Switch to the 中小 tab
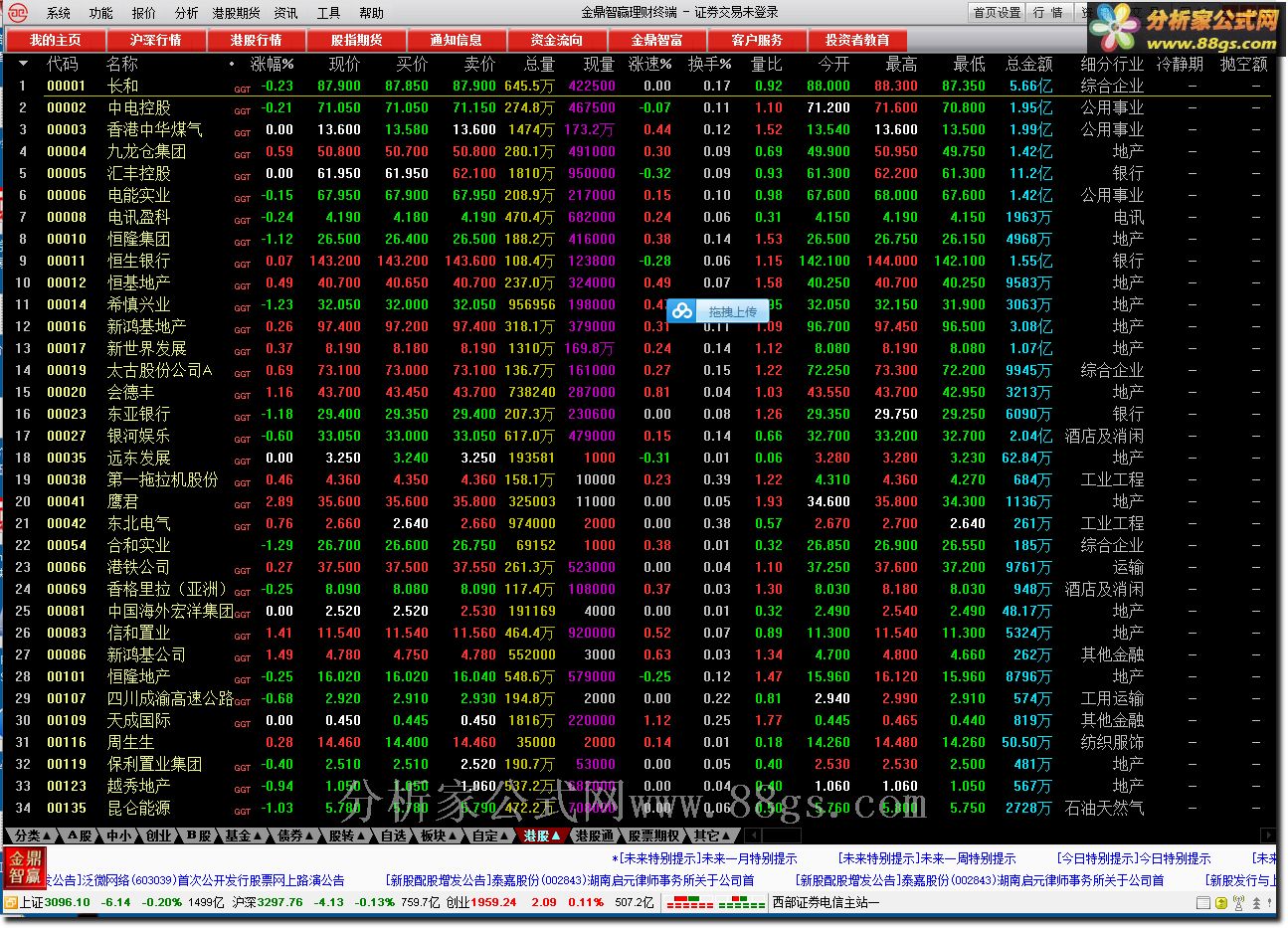This screenshot has width=1288, height=928. (x=118, y=836)
